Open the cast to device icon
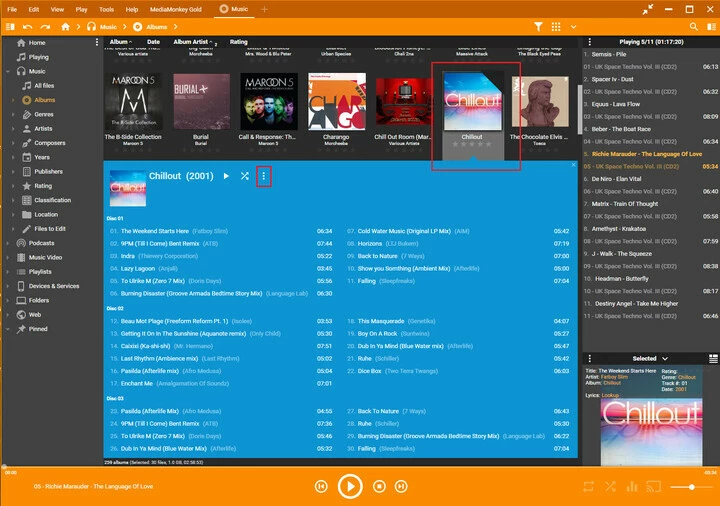The image size is (720, 506). [x=653, y=487]
